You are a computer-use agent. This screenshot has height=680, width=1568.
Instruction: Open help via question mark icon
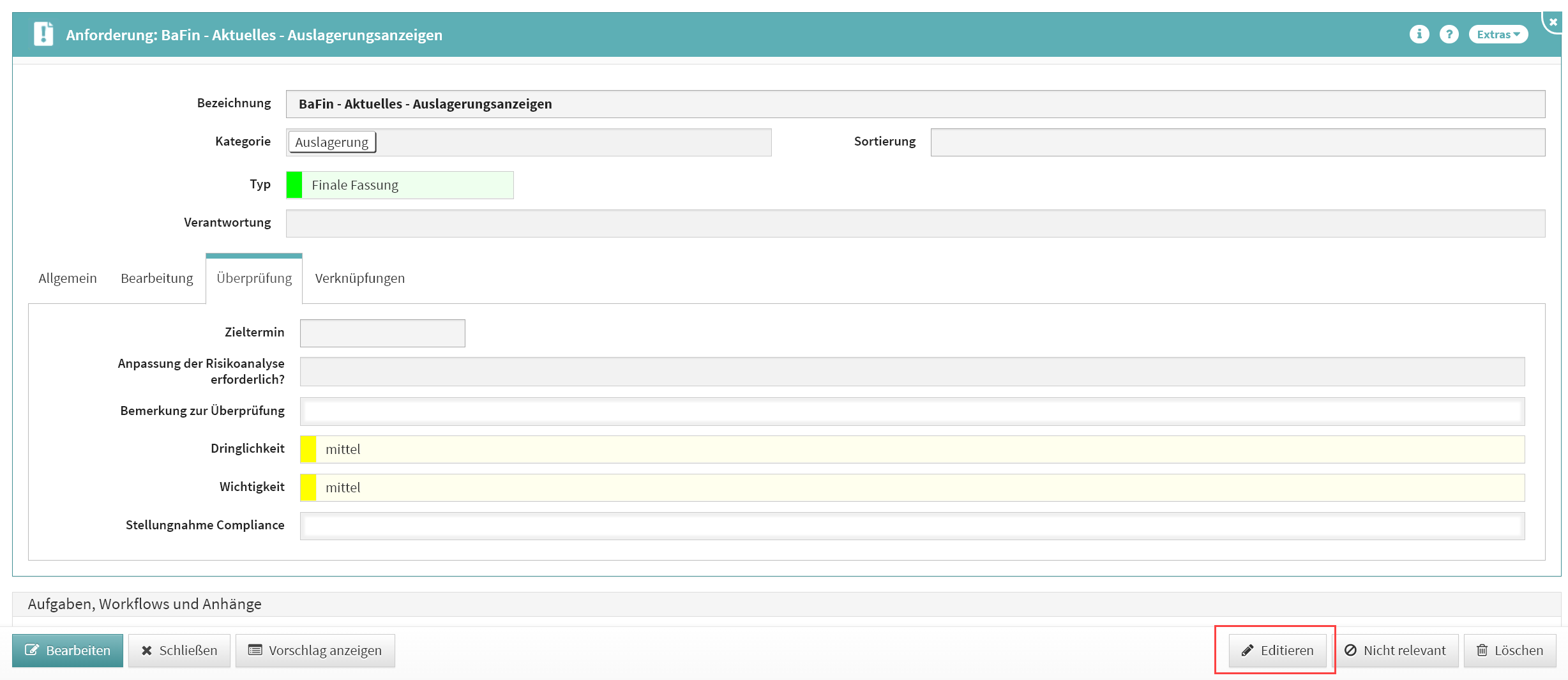pos(1449,34)
